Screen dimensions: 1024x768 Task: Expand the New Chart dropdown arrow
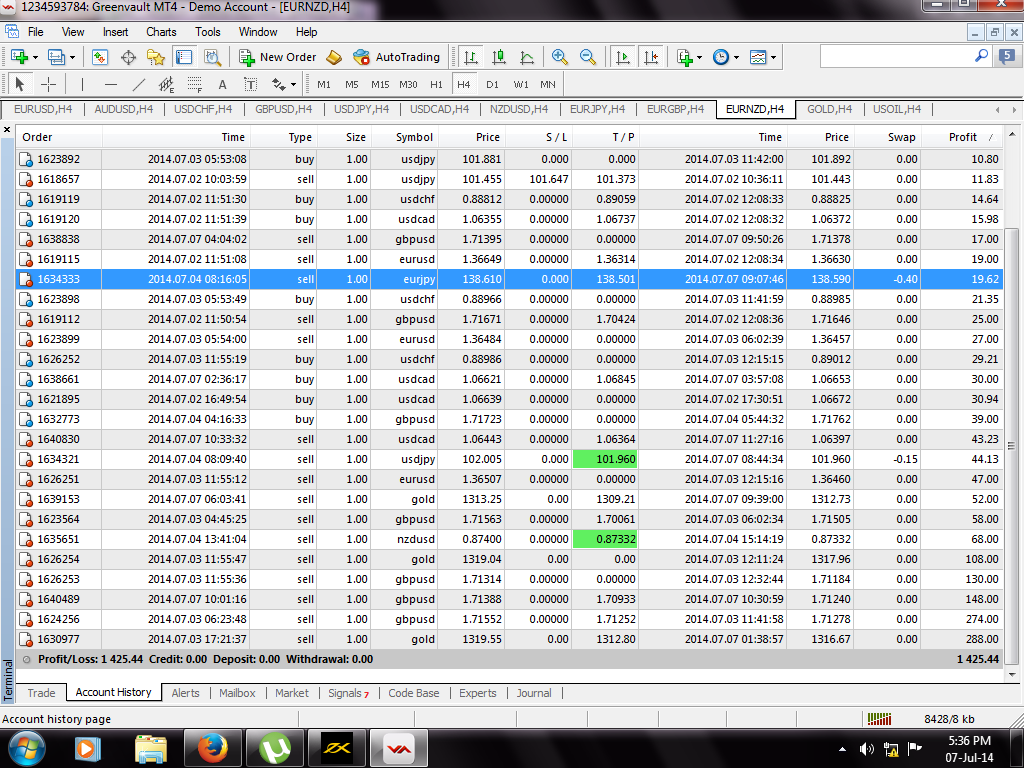click(35, 57)
